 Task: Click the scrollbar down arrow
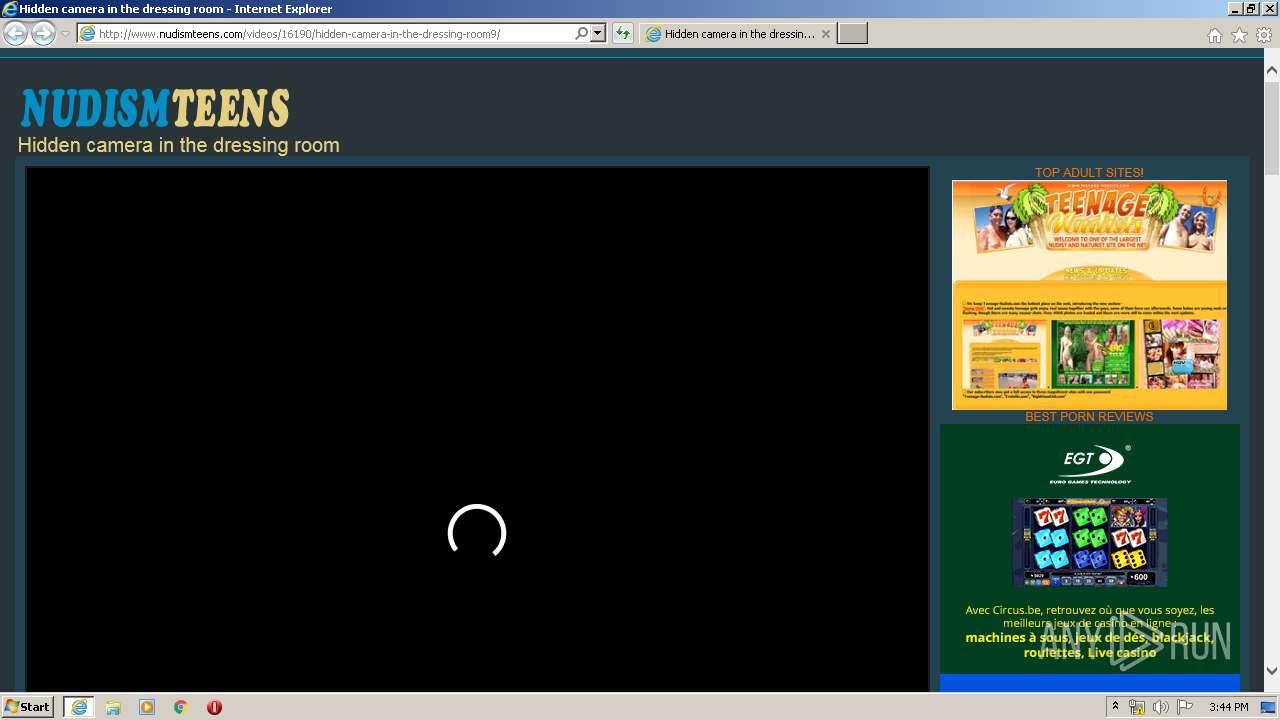(1272, 672)
